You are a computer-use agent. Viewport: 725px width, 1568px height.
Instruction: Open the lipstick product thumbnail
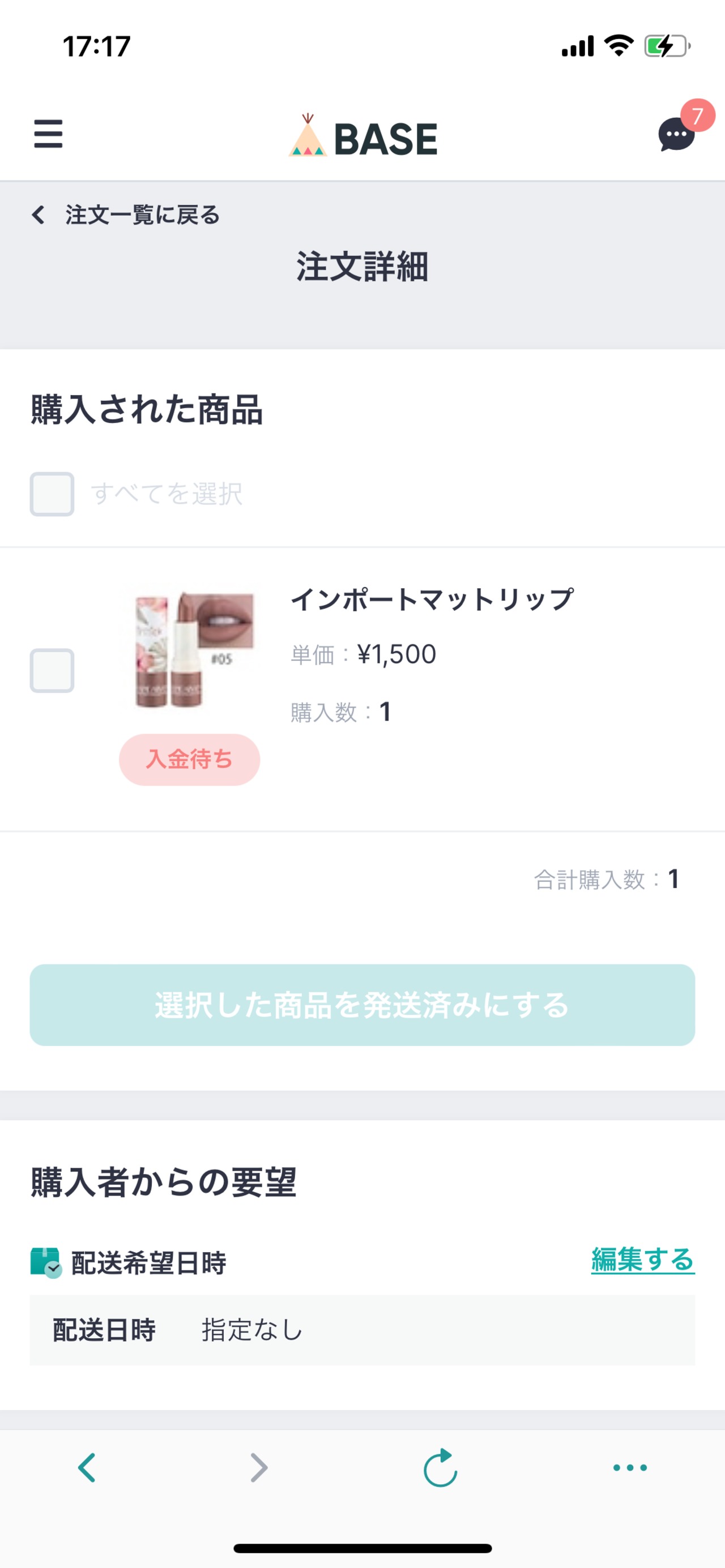[190, 648]
